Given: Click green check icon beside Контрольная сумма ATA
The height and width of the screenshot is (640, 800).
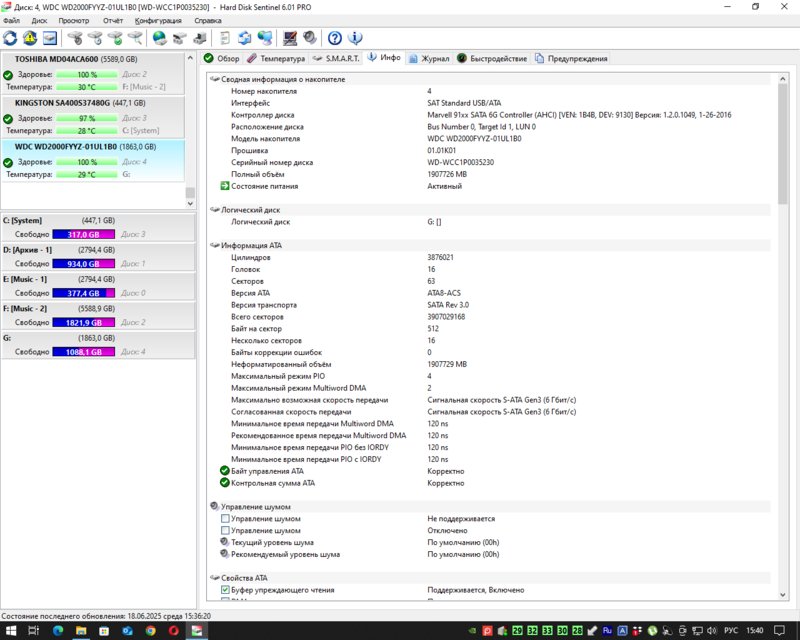Looking at the screenshot, I should point(224,482).
